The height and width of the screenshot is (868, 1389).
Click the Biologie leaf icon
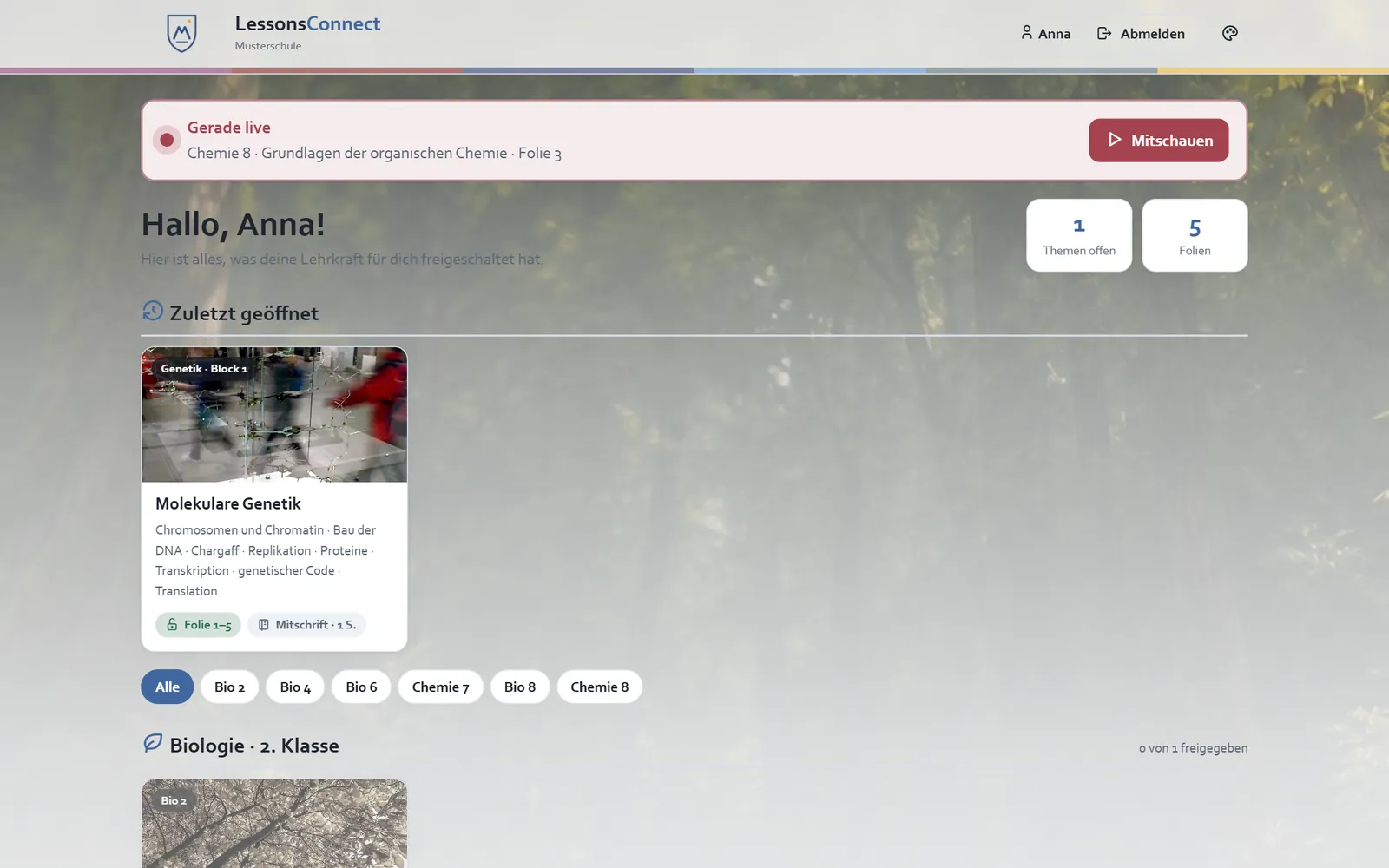(x=153, y=744)
